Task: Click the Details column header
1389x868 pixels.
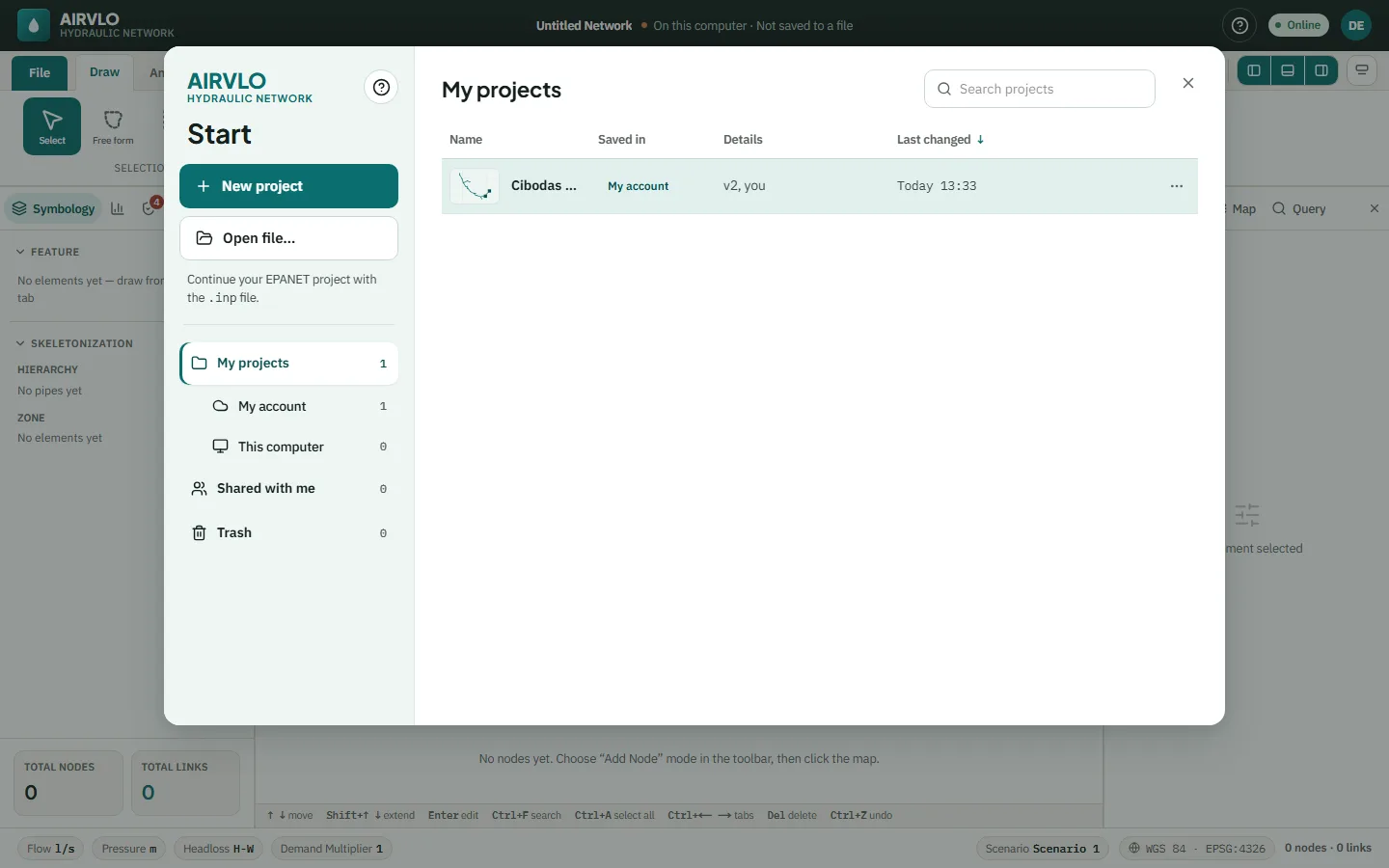Action: point(743,140)
